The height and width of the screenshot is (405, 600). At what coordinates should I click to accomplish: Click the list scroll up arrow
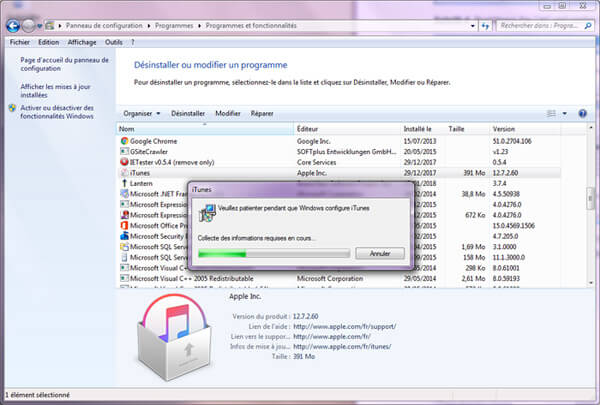(590, 127)
